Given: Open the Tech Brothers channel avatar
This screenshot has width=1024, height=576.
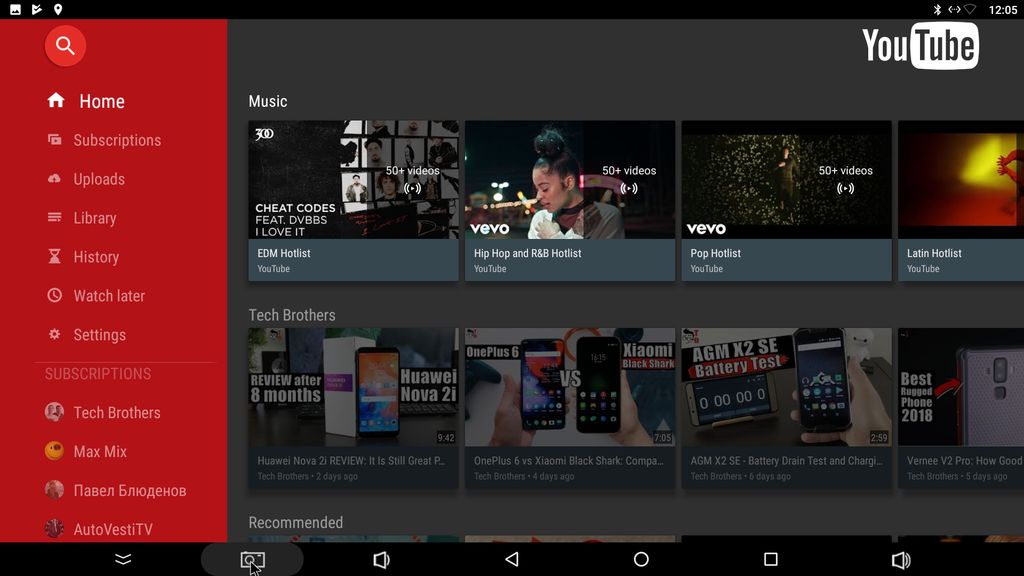Looking at the screenshot, I should pyautogui.click(x=55, y=412).
